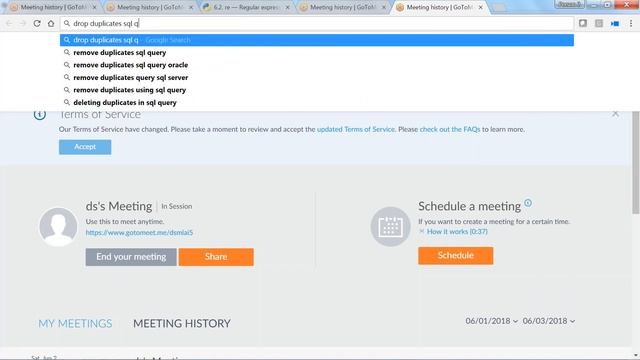Viewport: 640px width, 360px height.
Task: Open the updated Terms of Service link
Action: click(356, 129)
